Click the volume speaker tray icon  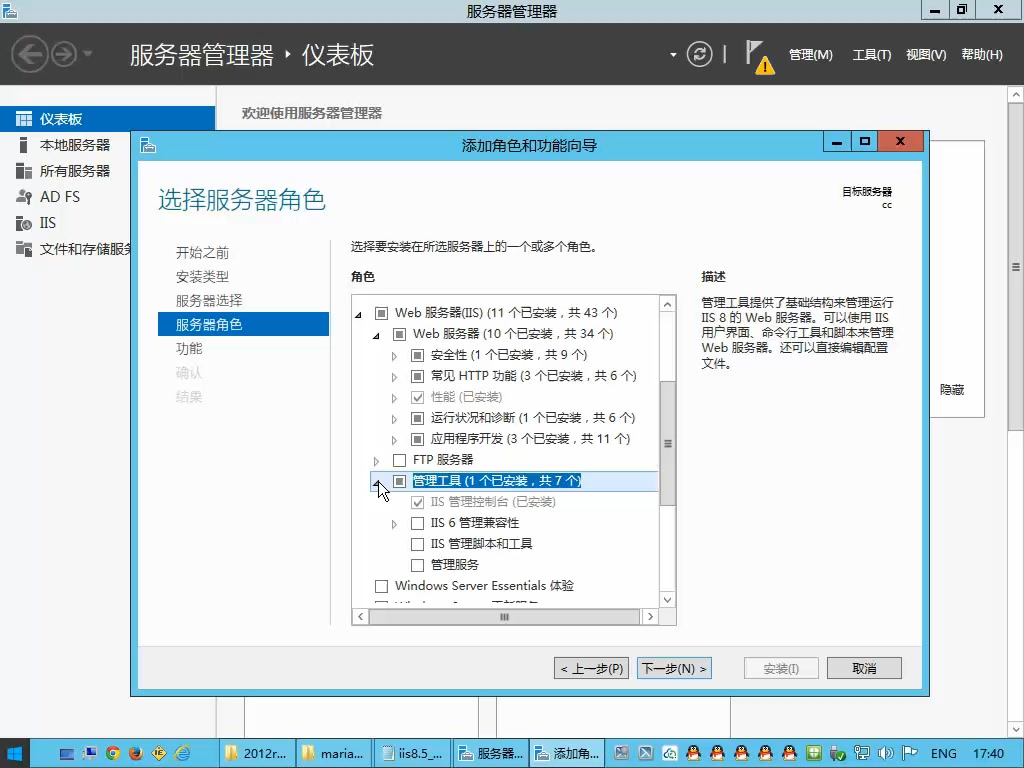[886, 754]
